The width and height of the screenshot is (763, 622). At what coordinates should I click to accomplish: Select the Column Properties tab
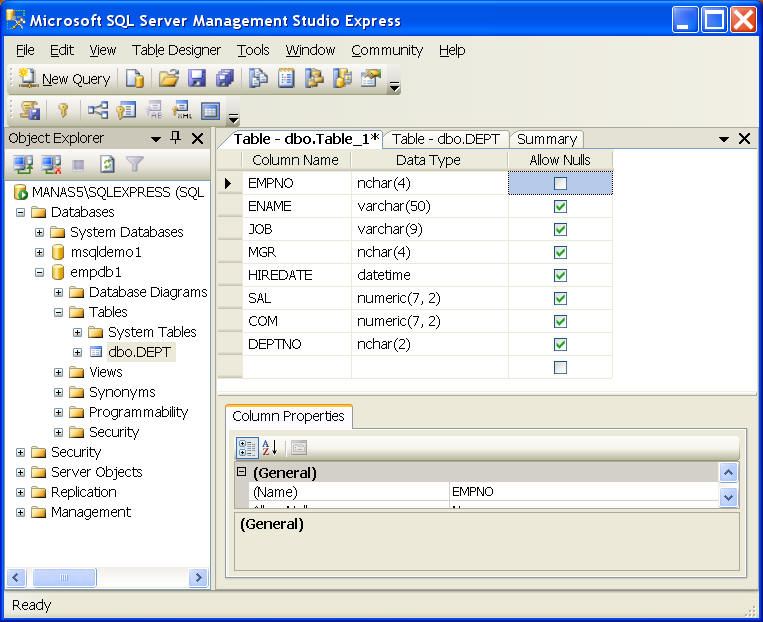288,416
